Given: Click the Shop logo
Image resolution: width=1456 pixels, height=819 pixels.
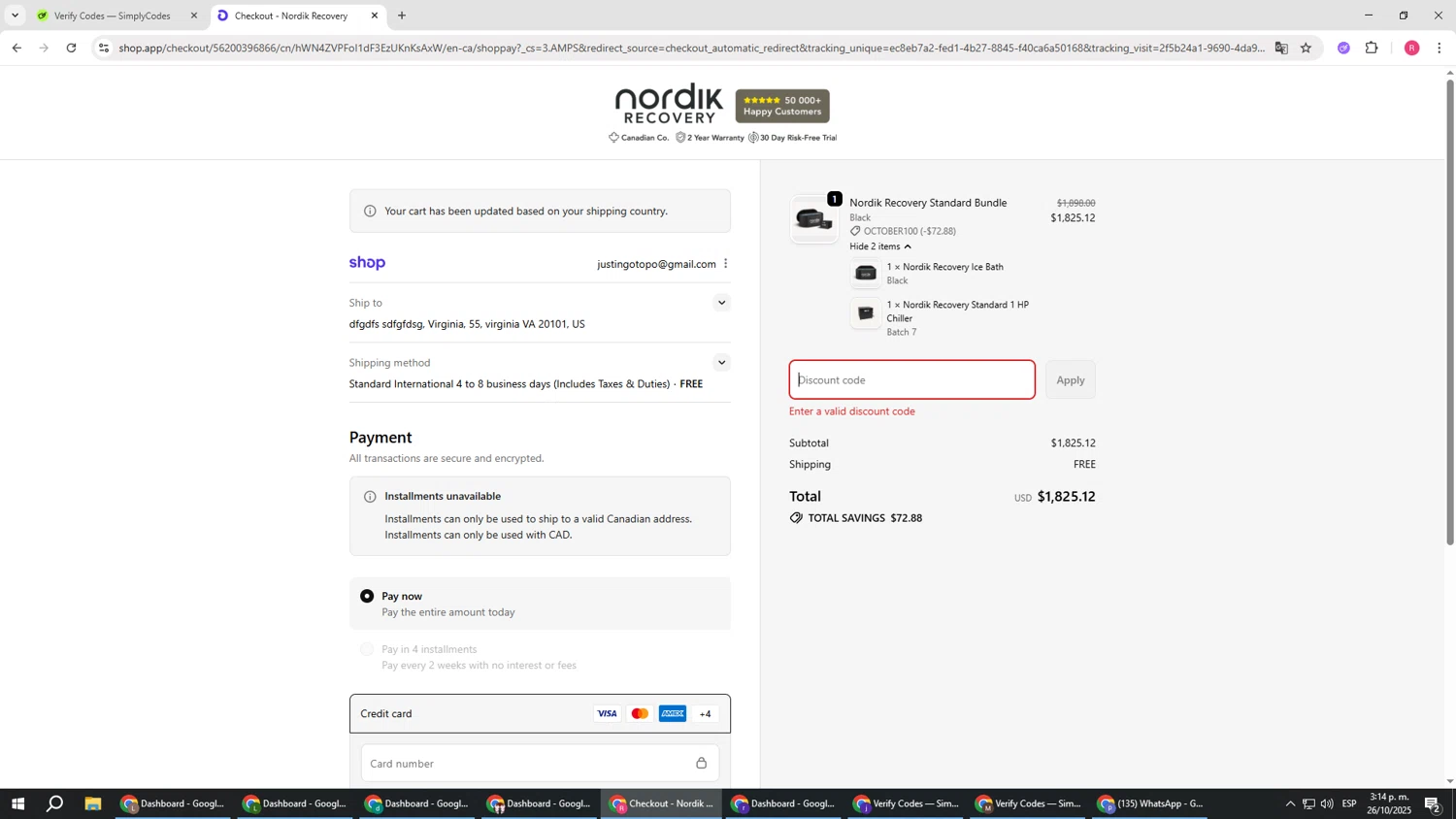Looking at the screenshot, I should pos(367,263).
